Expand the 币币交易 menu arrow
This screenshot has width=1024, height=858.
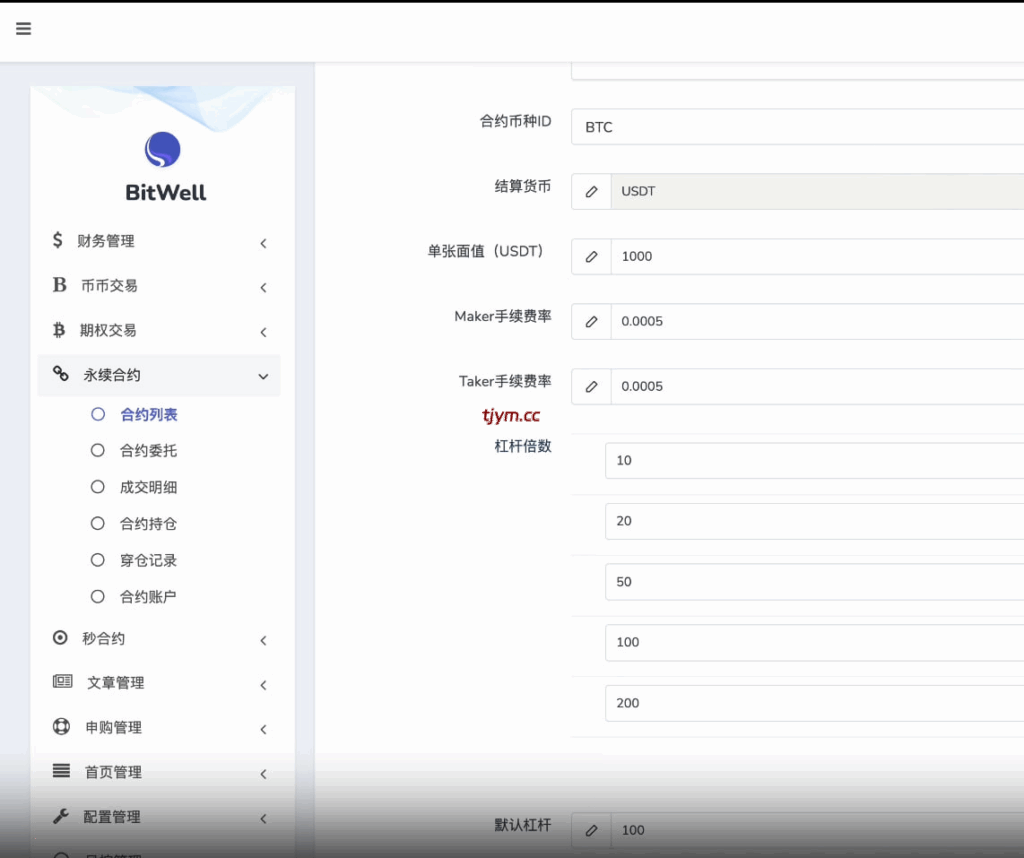pyautogui.click(x=263, y=287)
